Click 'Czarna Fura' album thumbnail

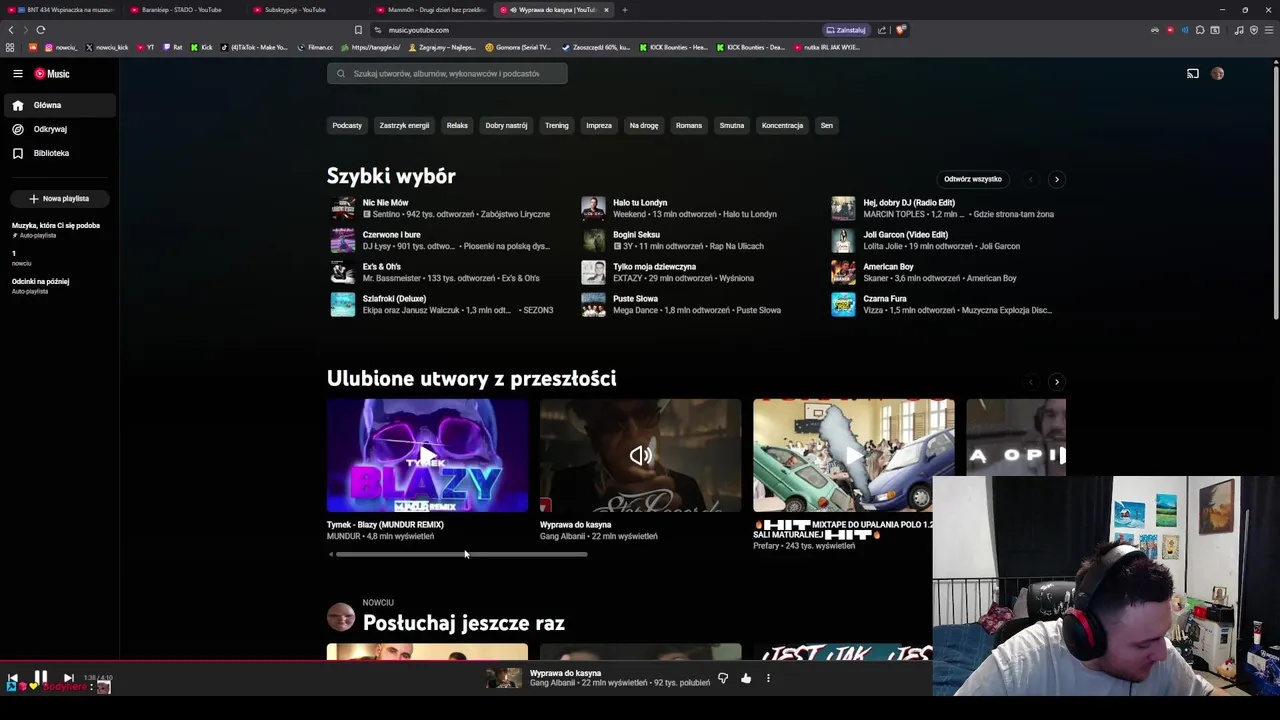pyautogui.click(x=843, y=304)
